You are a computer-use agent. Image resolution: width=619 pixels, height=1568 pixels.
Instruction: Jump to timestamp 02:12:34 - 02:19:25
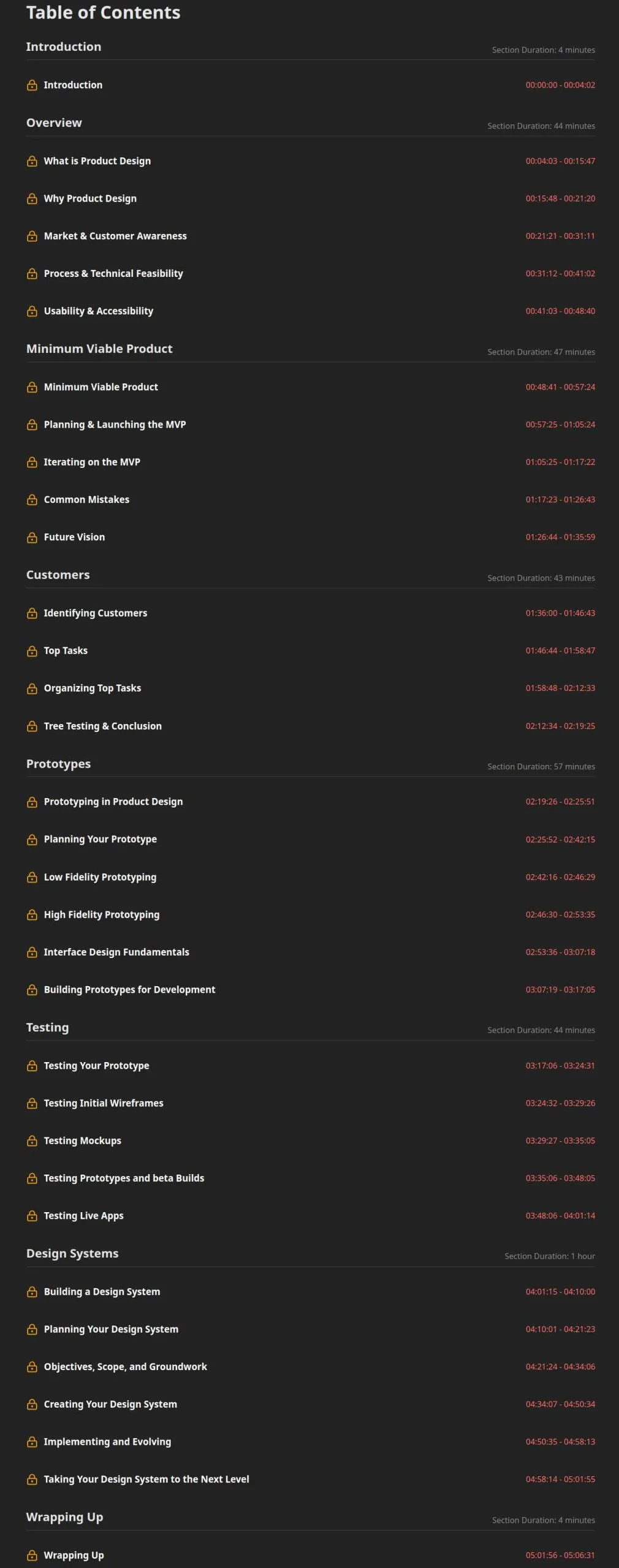(x=560, y=726)
